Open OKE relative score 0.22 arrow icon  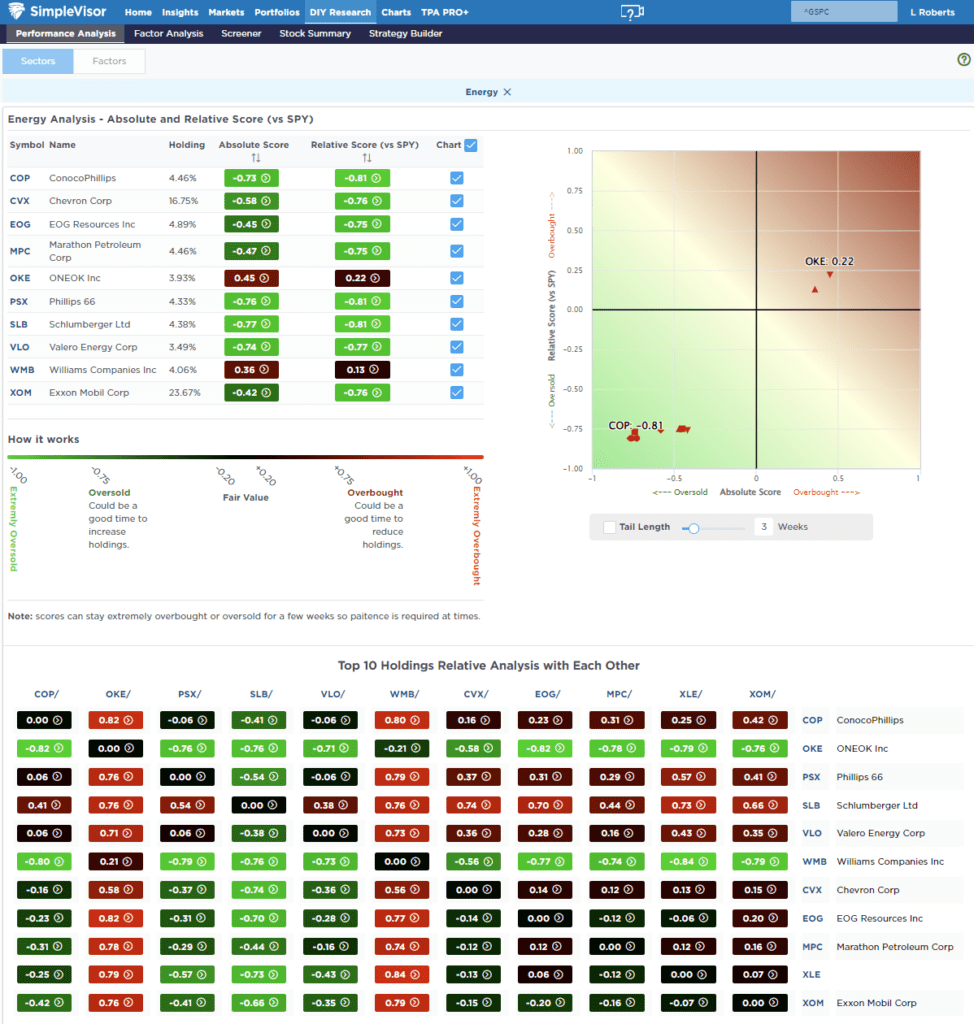point(375,278)
